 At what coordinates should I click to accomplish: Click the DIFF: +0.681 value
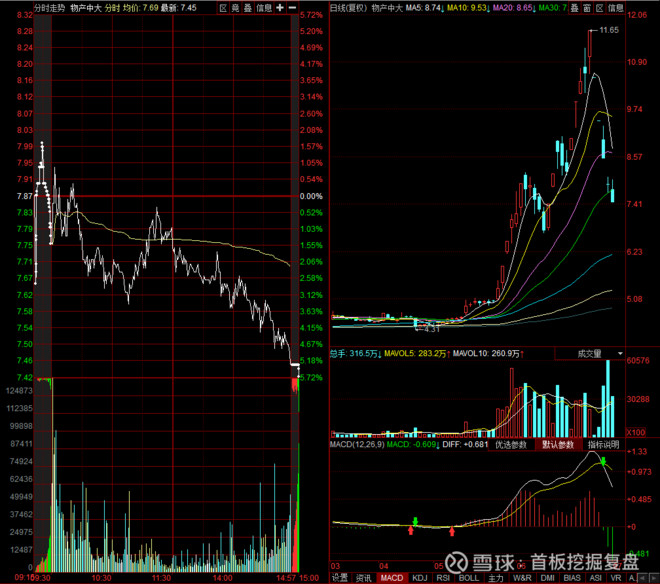pyautogui.click(x=466, y=445)
